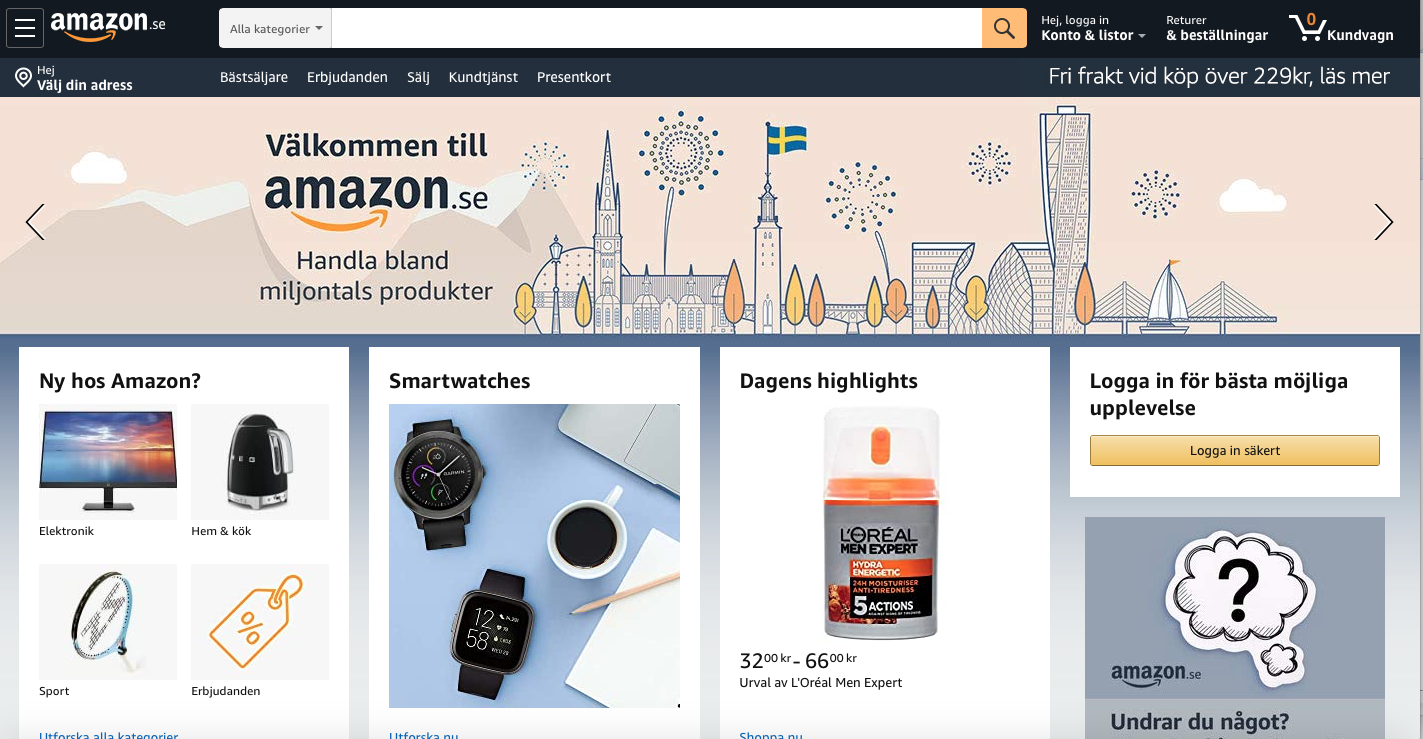The image size is (1423, 739).
Task: Select the Hem & kök kettle thumbnail
Action: point(260,462)
